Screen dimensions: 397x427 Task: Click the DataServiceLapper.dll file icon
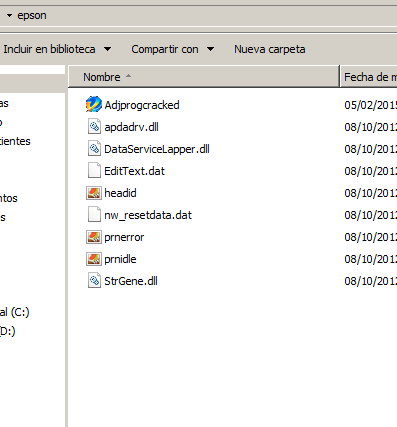(x=94, y=149)
